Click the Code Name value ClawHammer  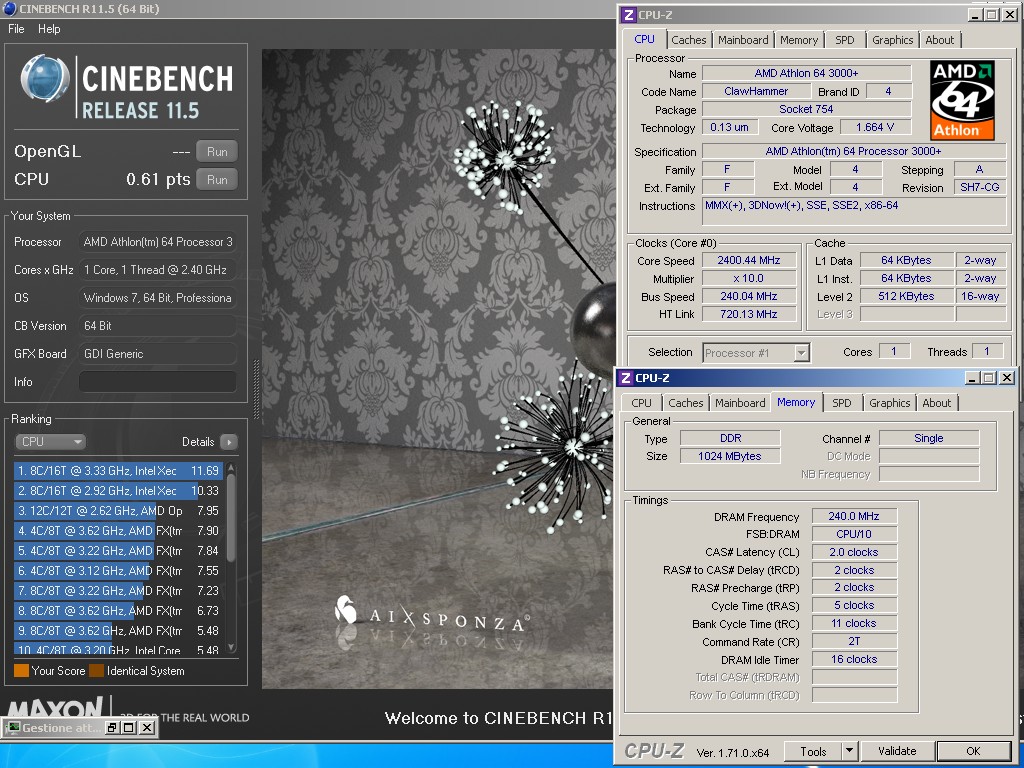pos(756,91)
